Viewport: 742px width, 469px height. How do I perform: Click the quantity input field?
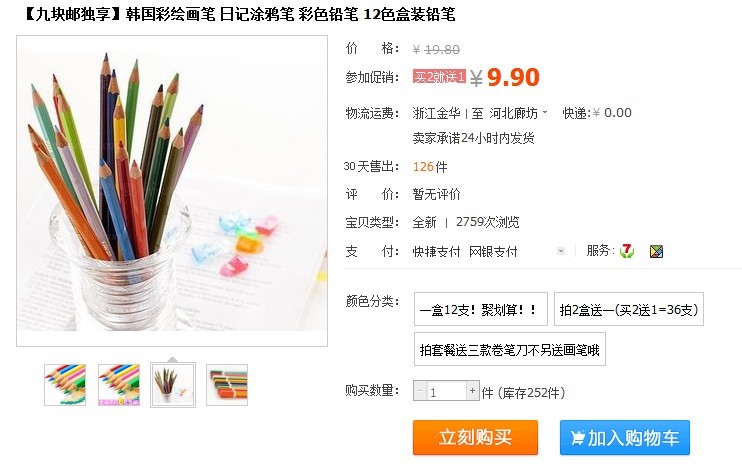click(x=446, y=391)
